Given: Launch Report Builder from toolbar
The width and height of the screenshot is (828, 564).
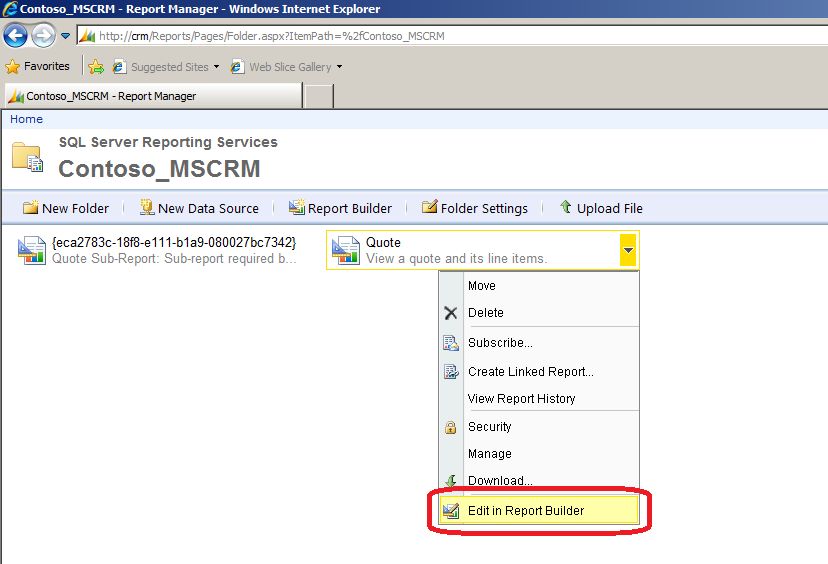Looking at the screenshot, I should pos(341,208).
